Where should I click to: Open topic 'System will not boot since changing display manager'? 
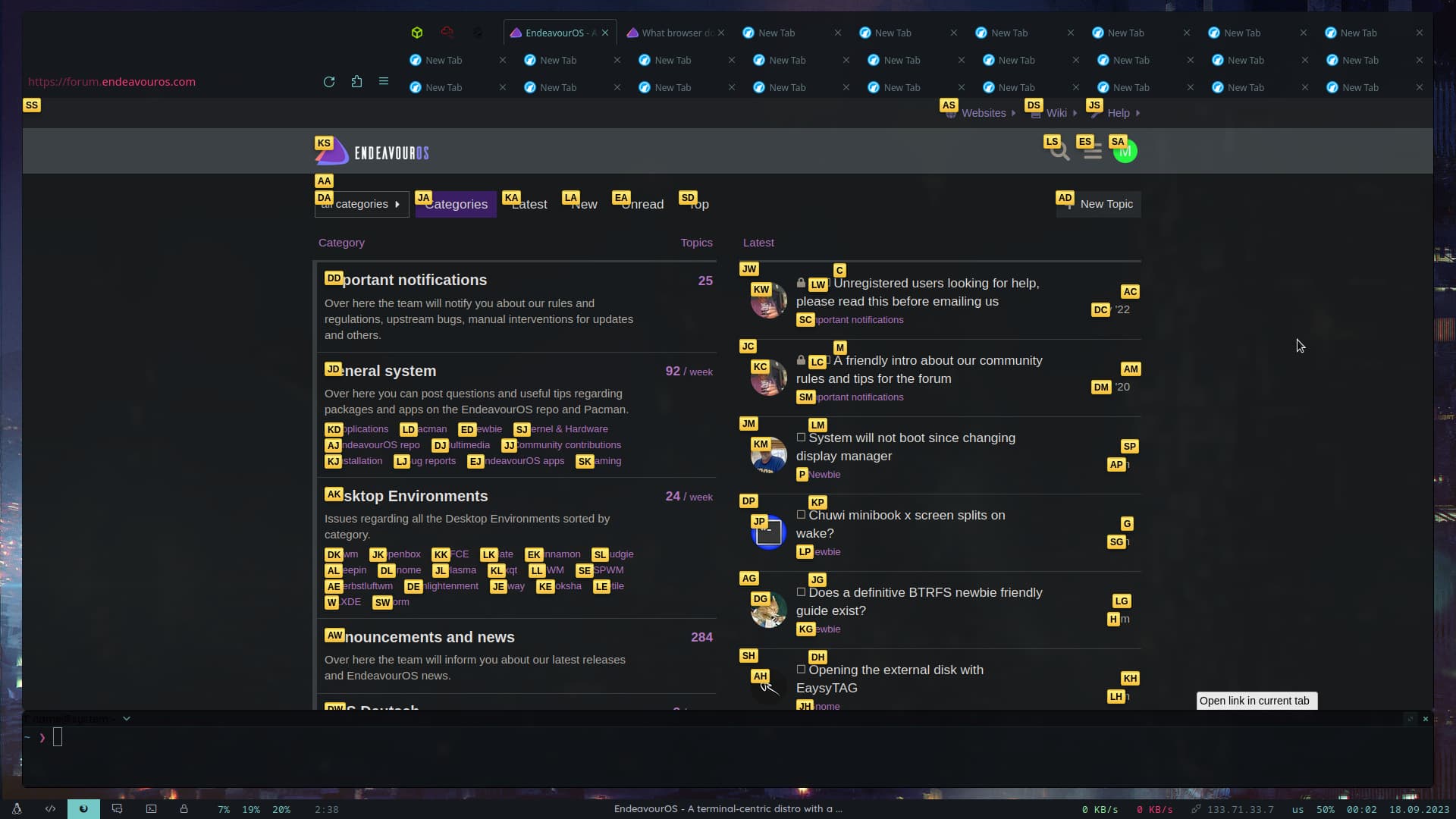click(x=905, y=447)
